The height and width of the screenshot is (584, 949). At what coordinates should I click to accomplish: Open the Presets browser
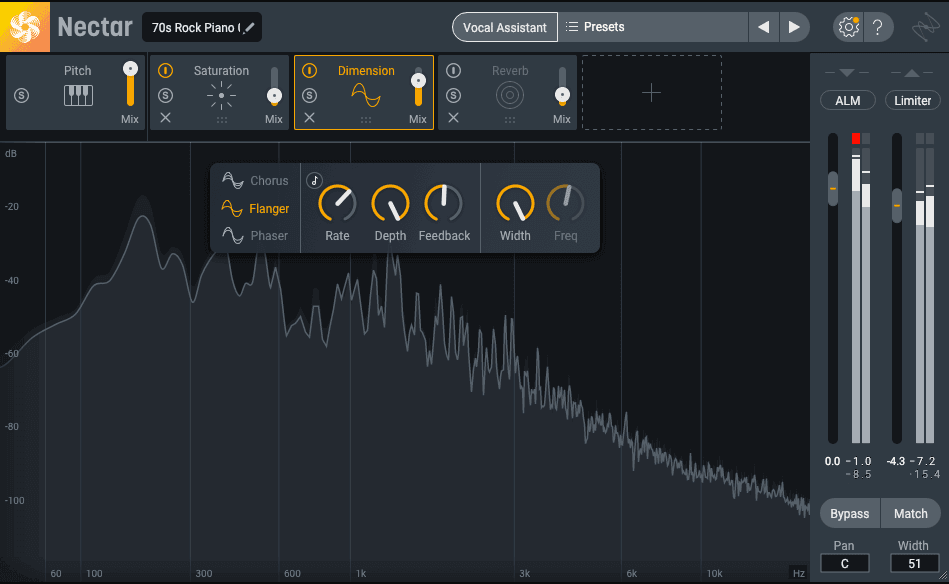point(652,27)
